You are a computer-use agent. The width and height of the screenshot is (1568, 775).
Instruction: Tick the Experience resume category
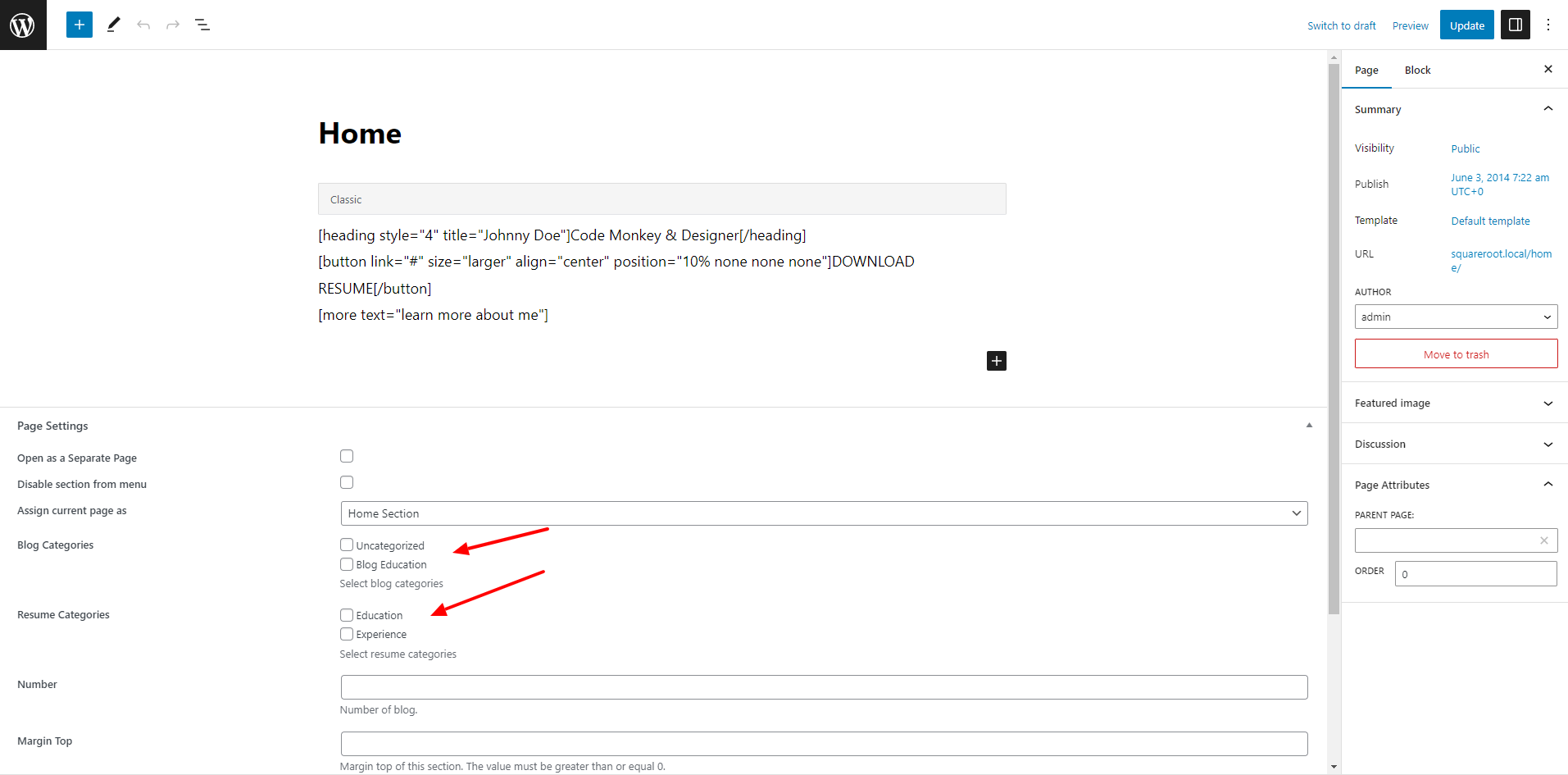coord(347,634)
